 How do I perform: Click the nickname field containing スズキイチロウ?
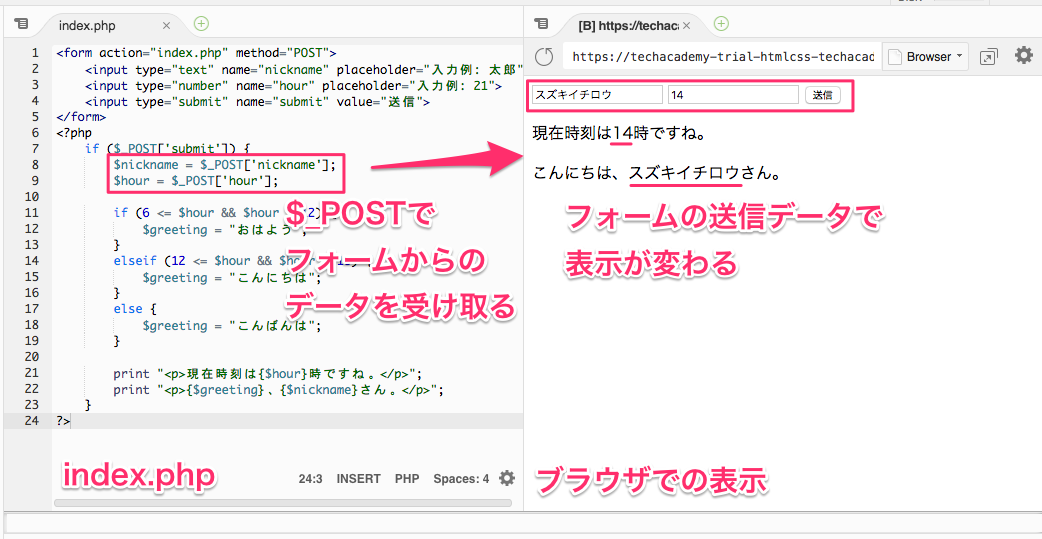tap(597, 95)
